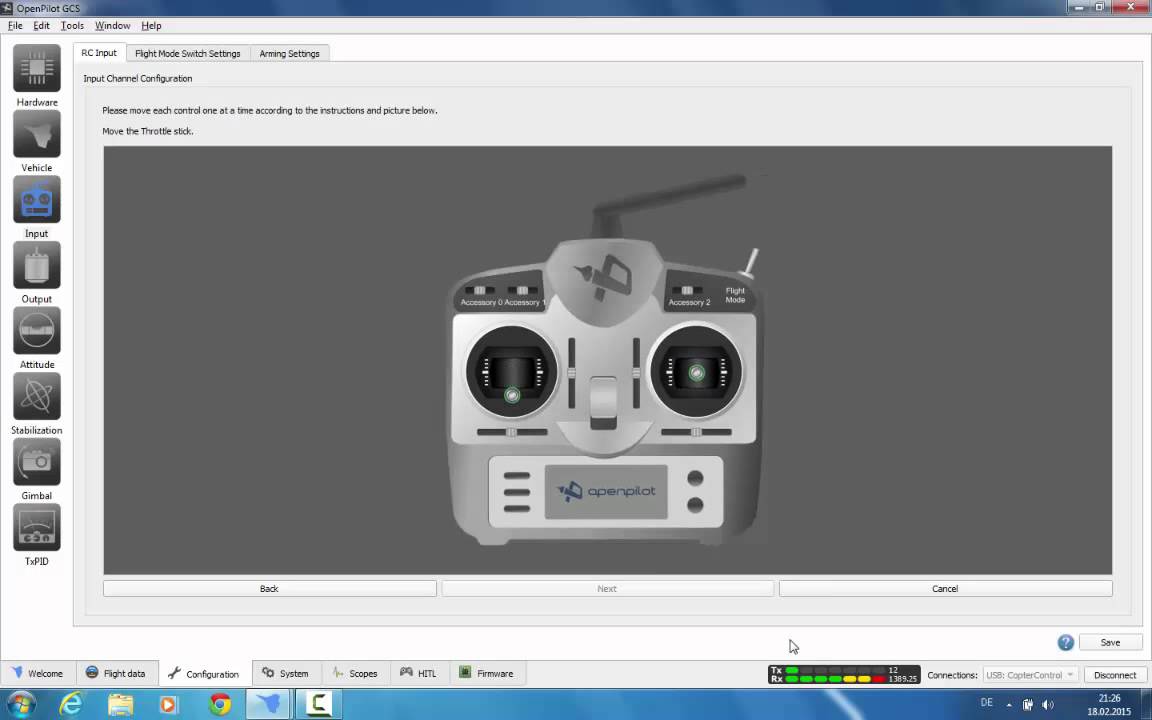Click the Flight Mode switch on transmitter

click(750, 264)
